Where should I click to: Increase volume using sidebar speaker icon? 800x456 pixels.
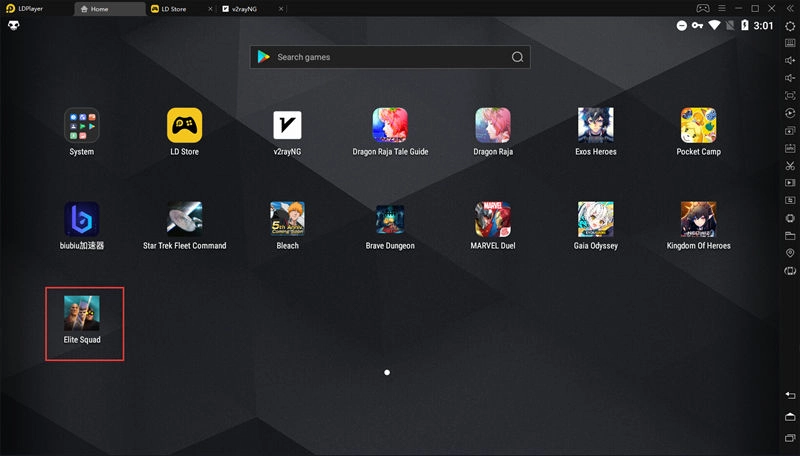pos(790,60)
